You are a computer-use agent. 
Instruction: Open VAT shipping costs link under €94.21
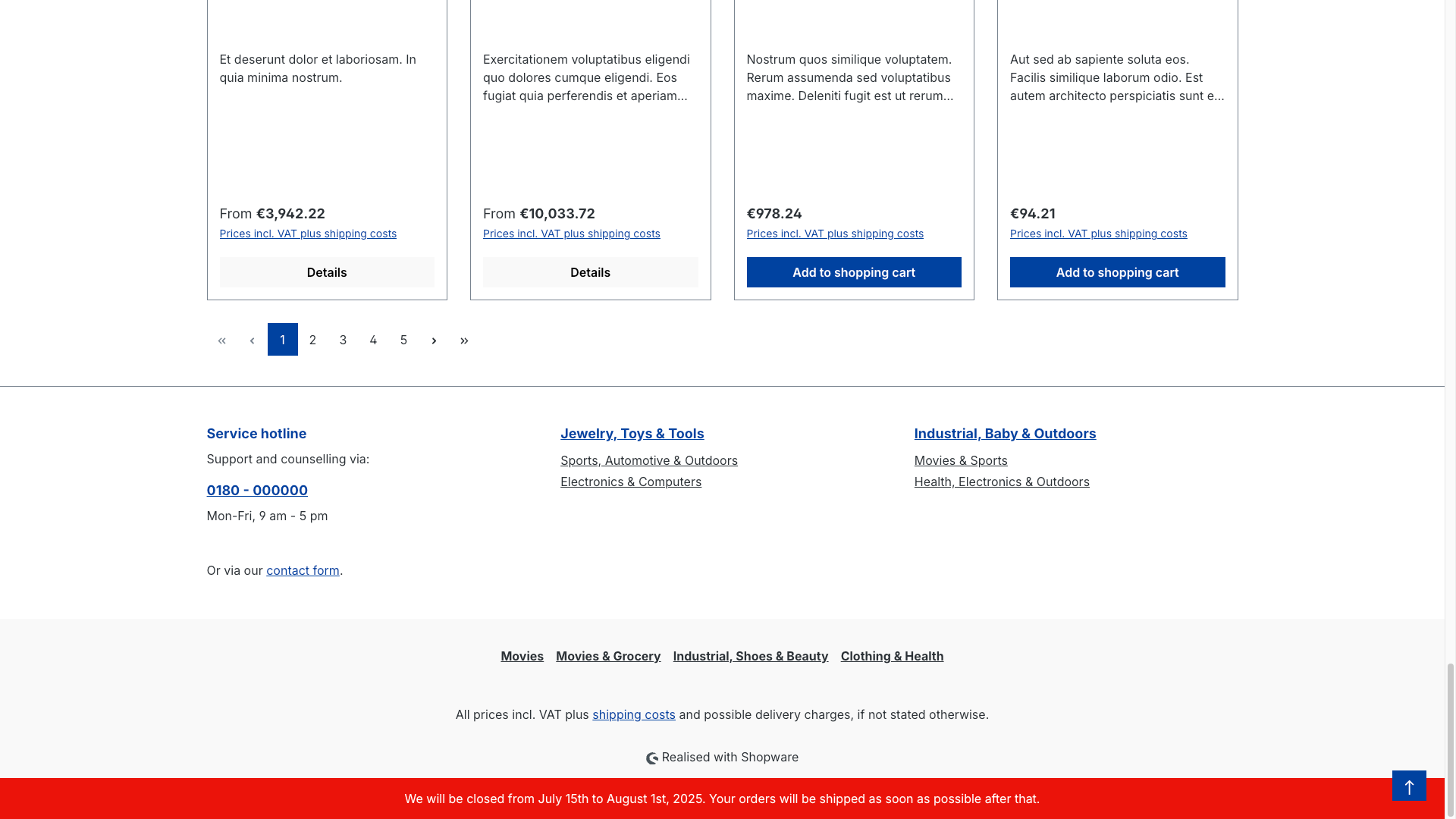[1098, 234]
